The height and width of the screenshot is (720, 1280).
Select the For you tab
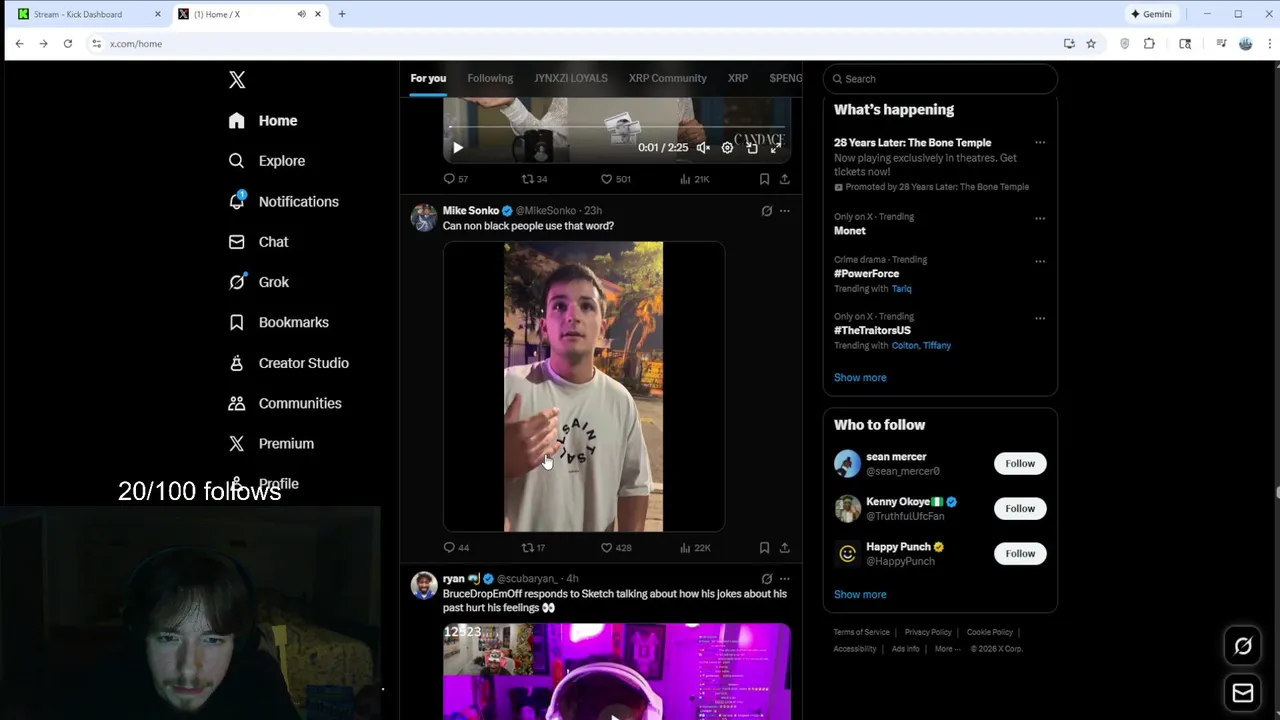coord(428,78)
